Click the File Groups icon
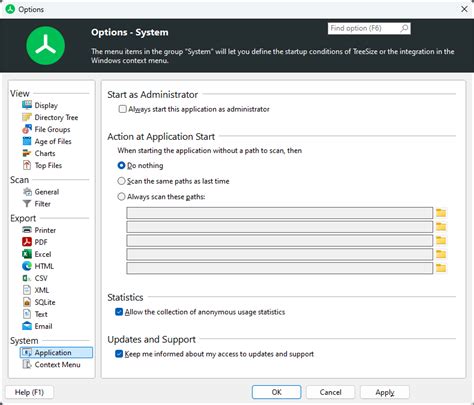 coord(27,129)
